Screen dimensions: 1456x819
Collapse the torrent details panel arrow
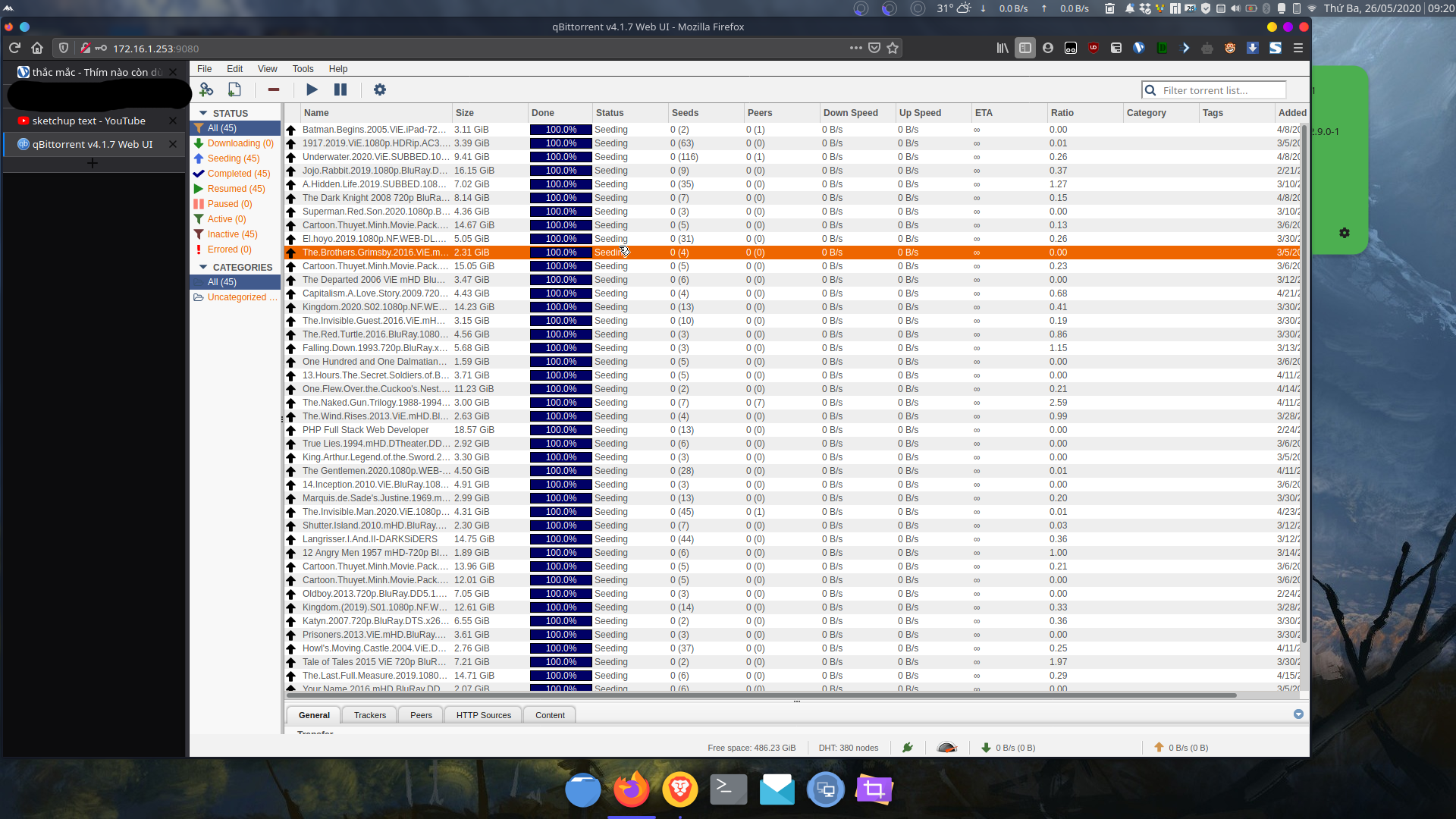pos(1298,714)
